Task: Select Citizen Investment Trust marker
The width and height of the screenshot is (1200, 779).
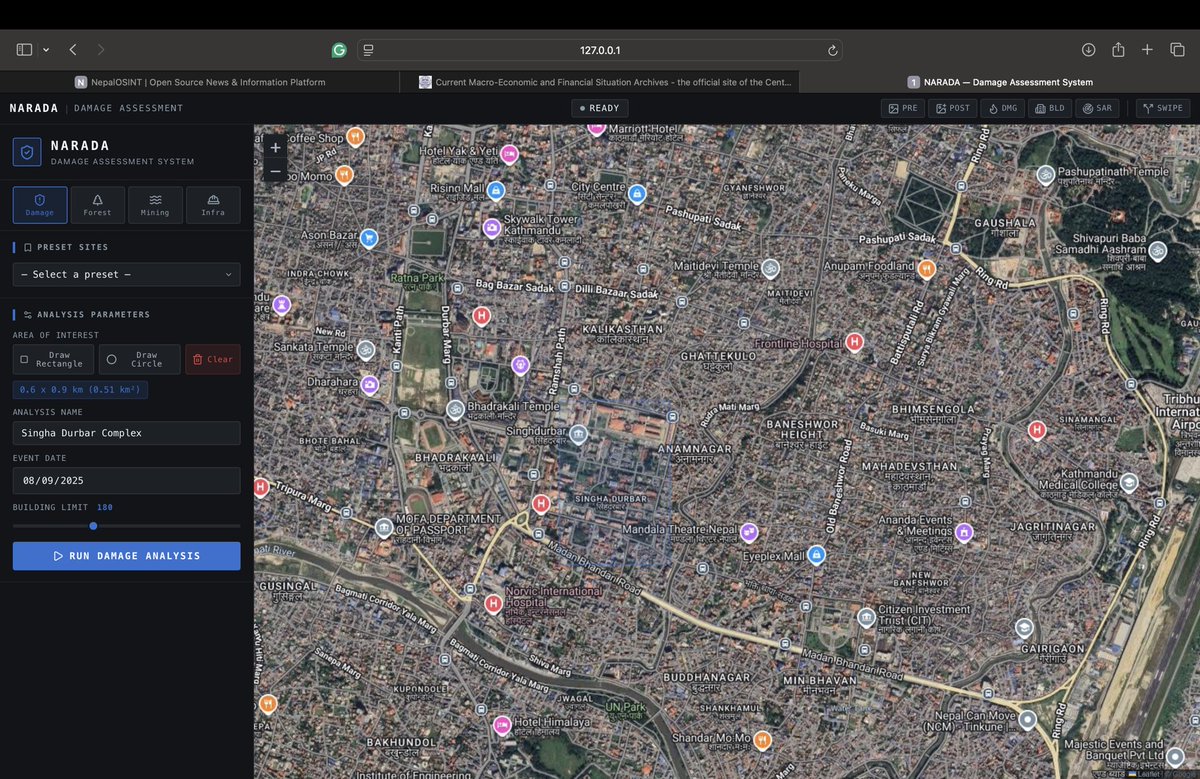Action: pyautogui.click(x=866, y=617)
